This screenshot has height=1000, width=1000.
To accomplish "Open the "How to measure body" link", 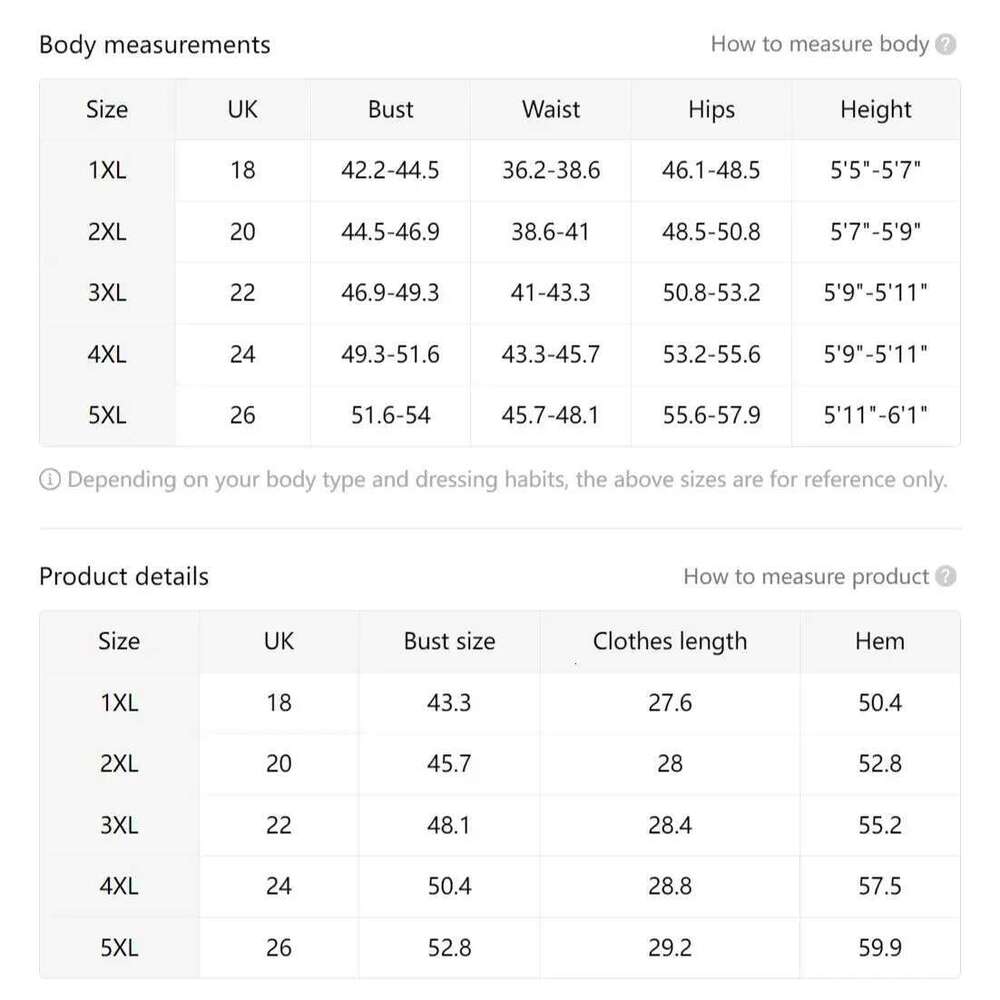I will click(x=819, y=44).
